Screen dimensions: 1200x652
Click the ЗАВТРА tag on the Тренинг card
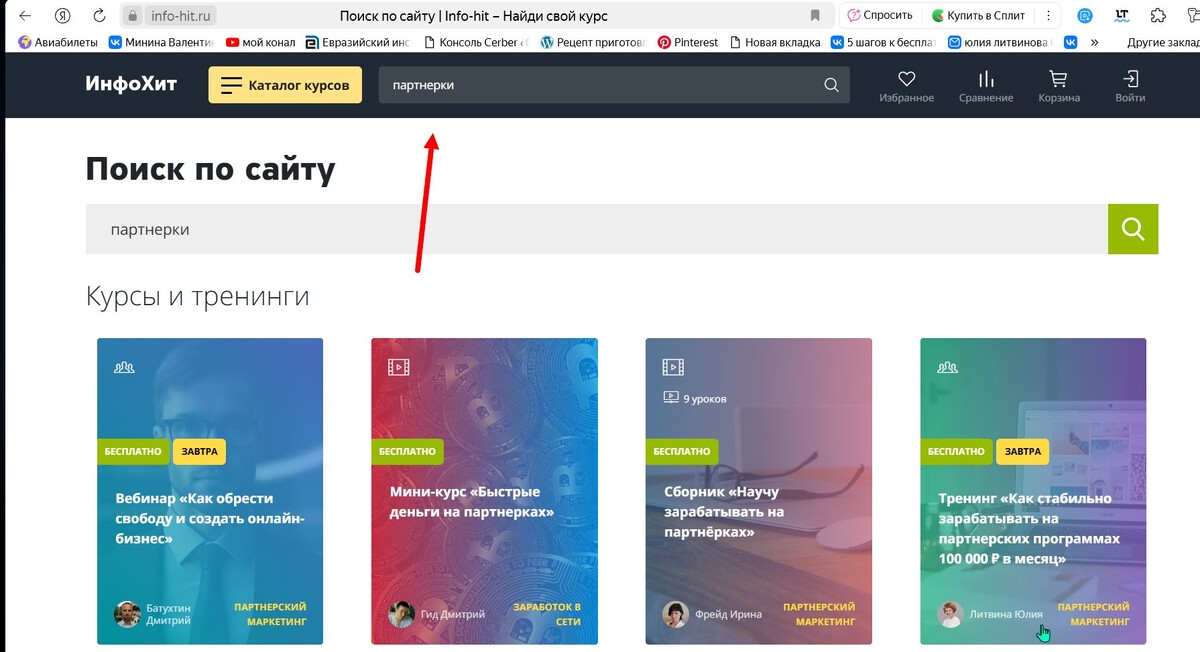pos(1022,451)
